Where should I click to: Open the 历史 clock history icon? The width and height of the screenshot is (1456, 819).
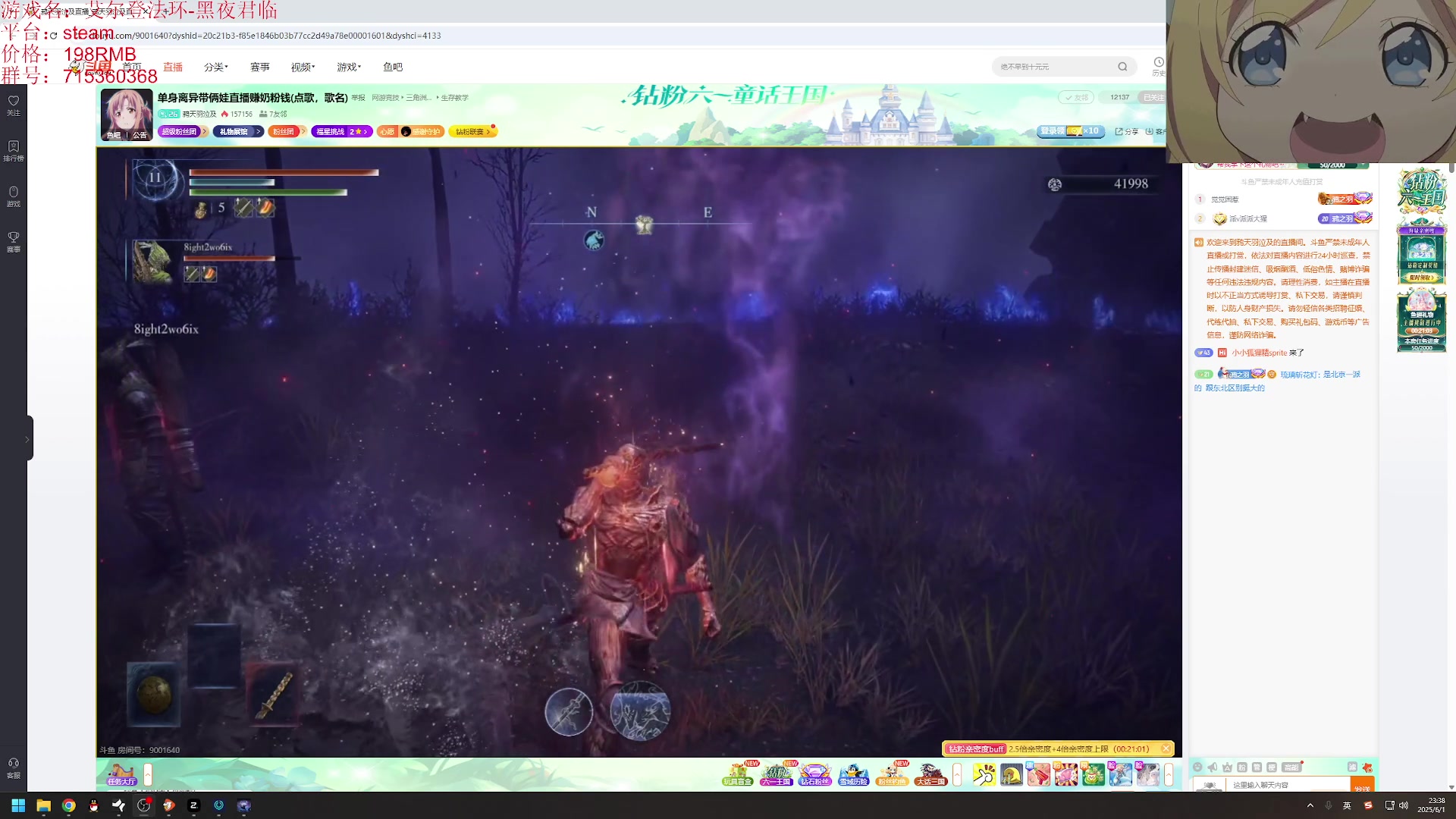coord(1158,66)
